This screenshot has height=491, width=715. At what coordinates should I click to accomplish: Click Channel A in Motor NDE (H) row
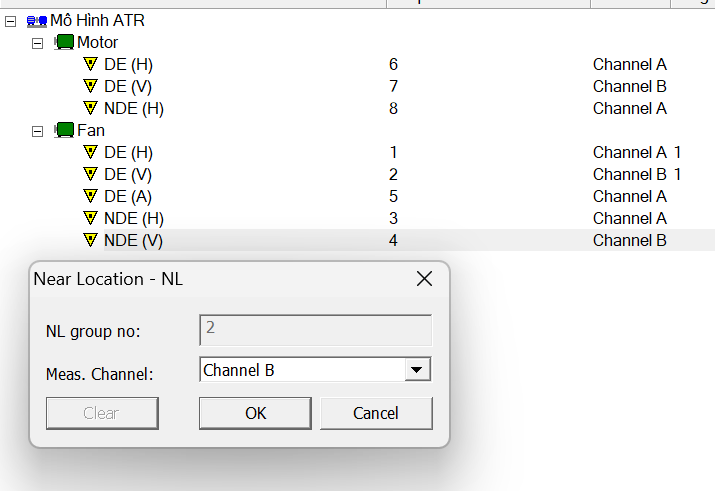(630, 108)
